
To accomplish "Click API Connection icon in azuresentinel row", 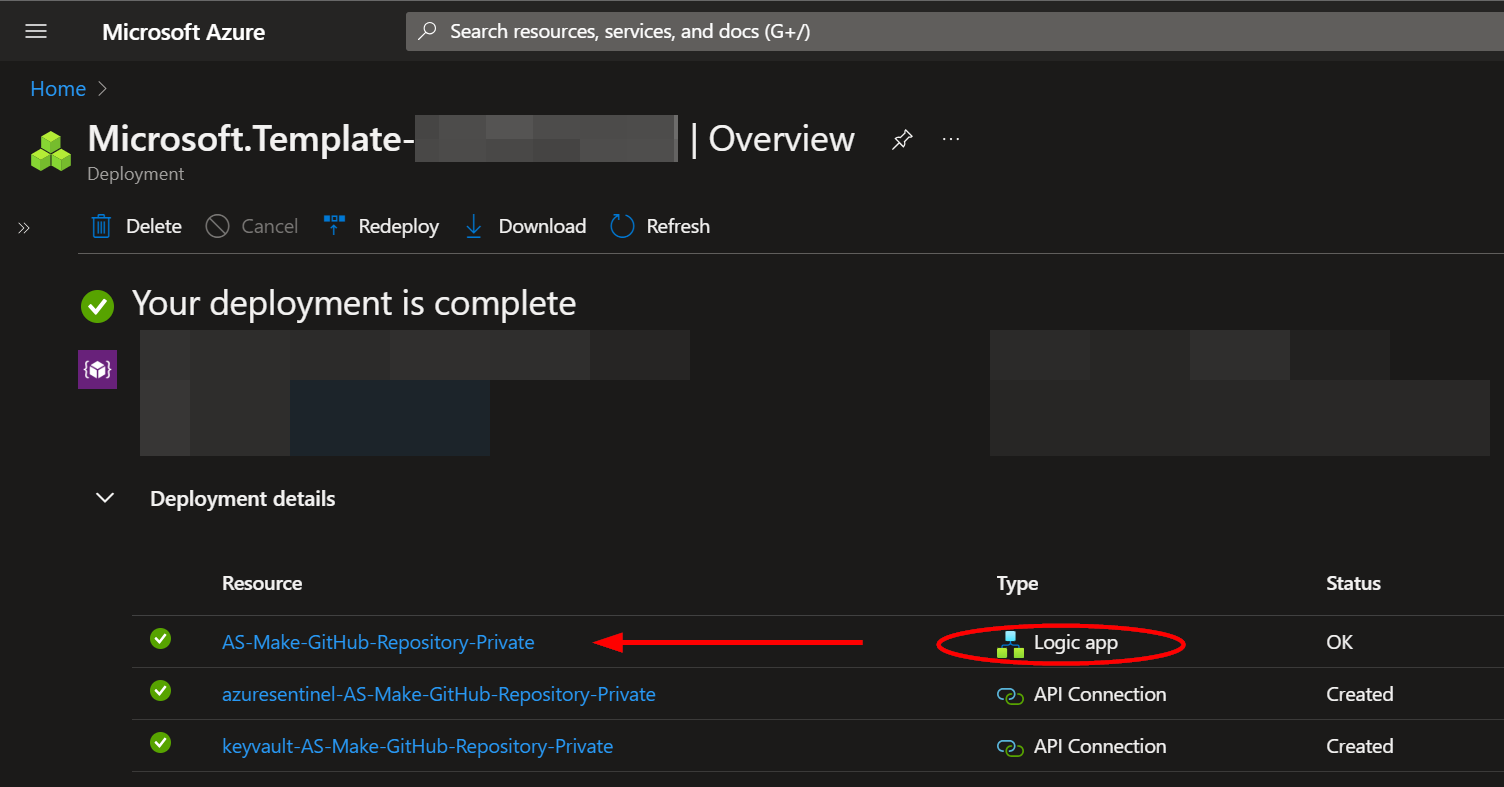I will [1010, 695].
